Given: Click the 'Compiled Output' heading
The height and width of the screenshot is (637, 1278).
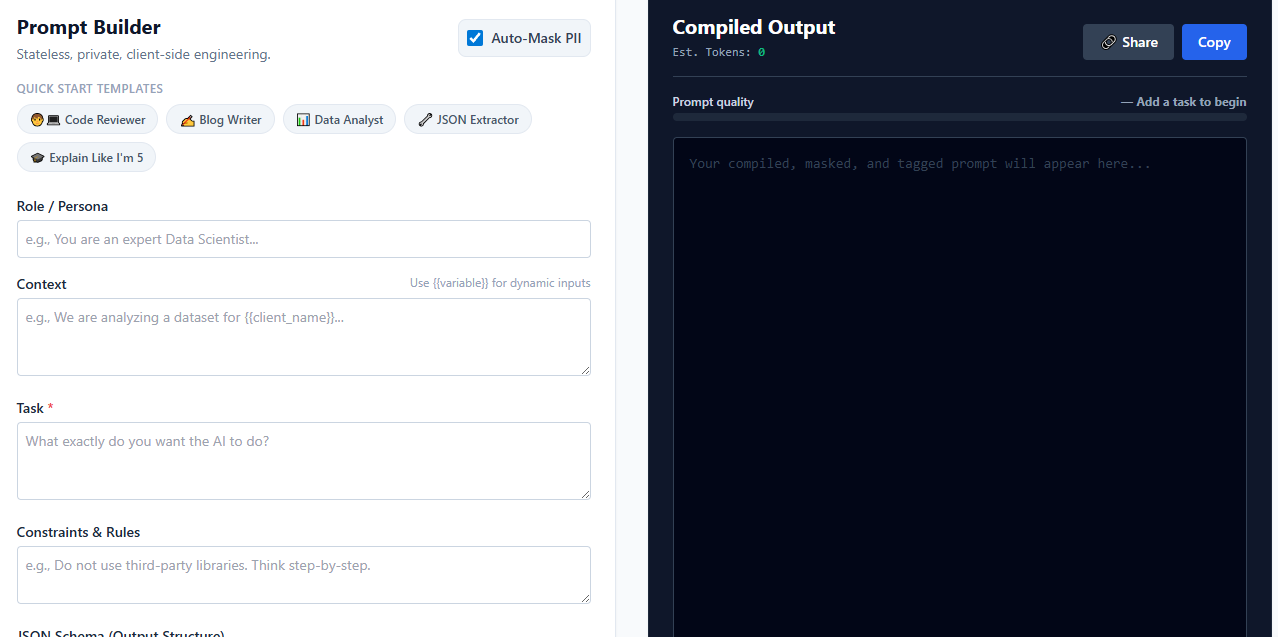Looking at the screenshot, I should (754, 28).
